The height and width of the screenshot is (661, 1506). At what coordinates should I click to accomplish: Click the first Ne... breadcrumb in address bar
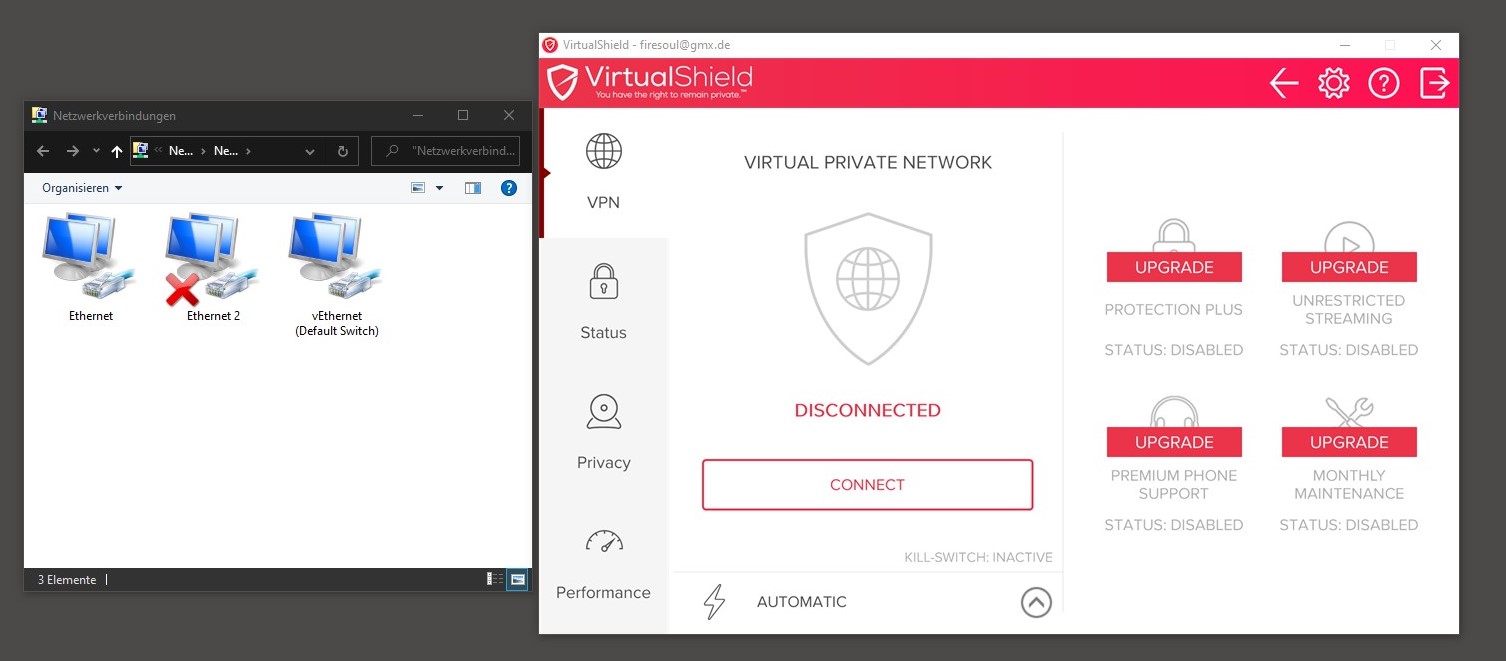click(x=181, y=151)
